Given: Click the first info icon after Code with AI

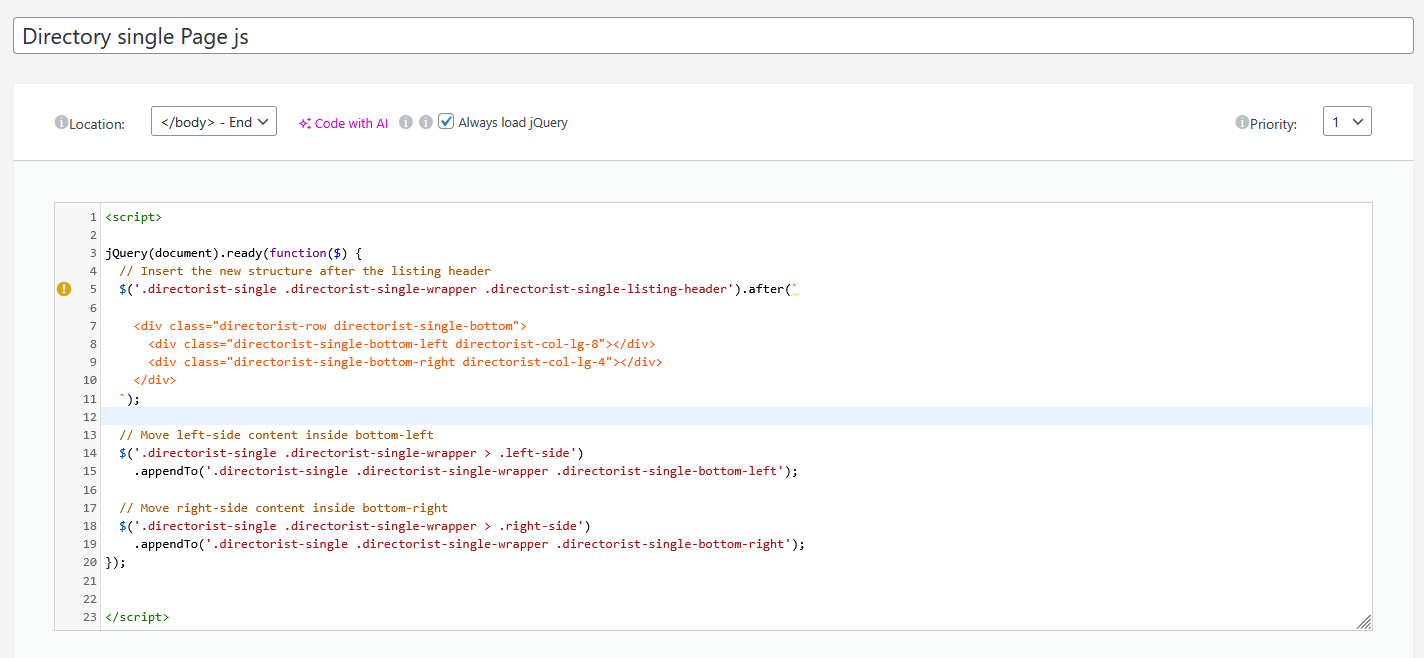Looking at the screenshot, I should 406,122.
